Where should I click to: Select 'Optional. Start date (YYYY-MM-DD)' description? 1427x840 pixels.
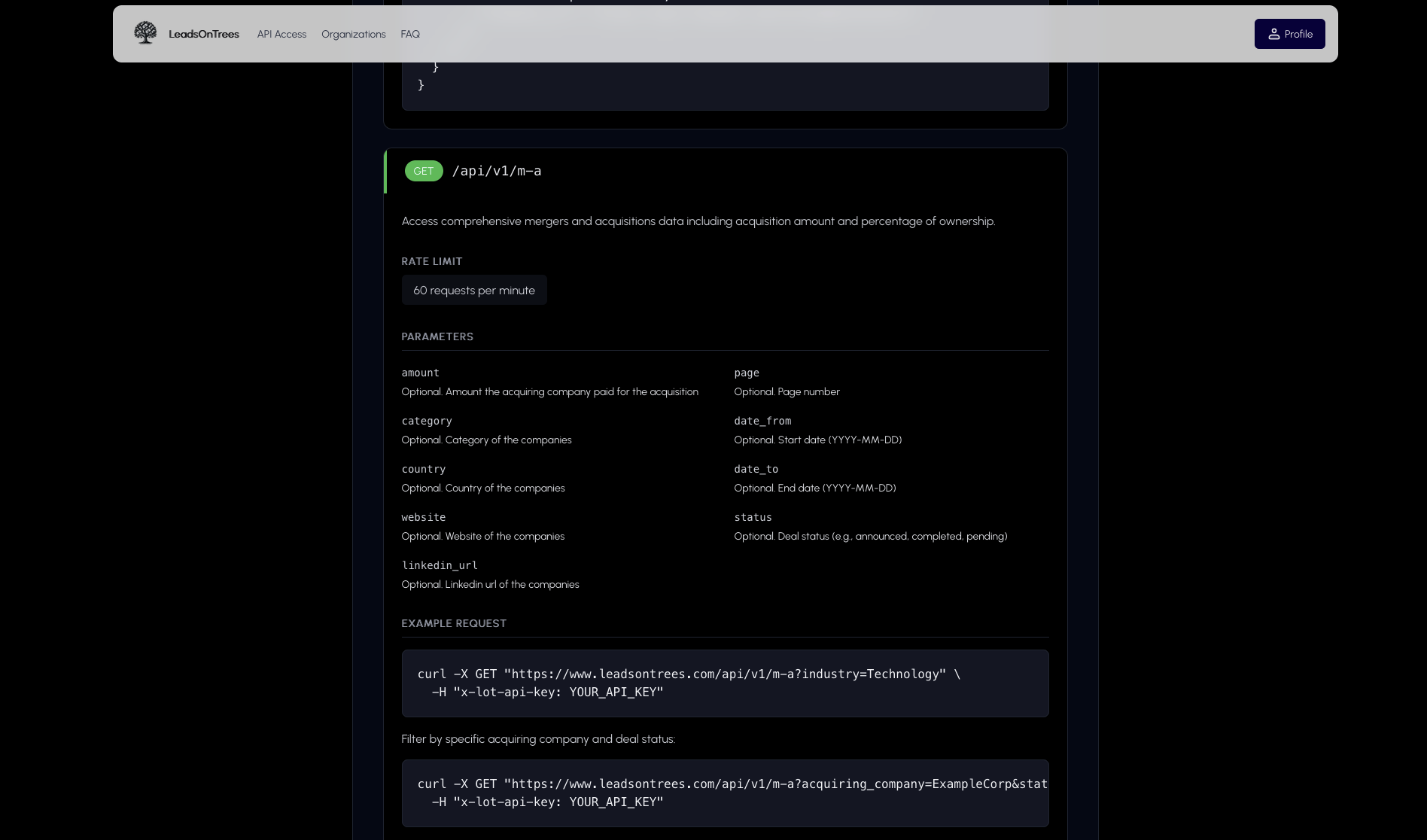point(818,440)
